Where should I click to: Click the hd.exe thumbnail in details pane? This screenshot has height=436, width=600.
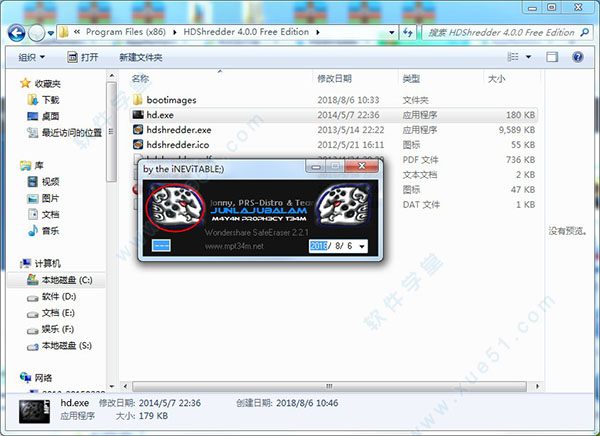click(x=34, y=411)
